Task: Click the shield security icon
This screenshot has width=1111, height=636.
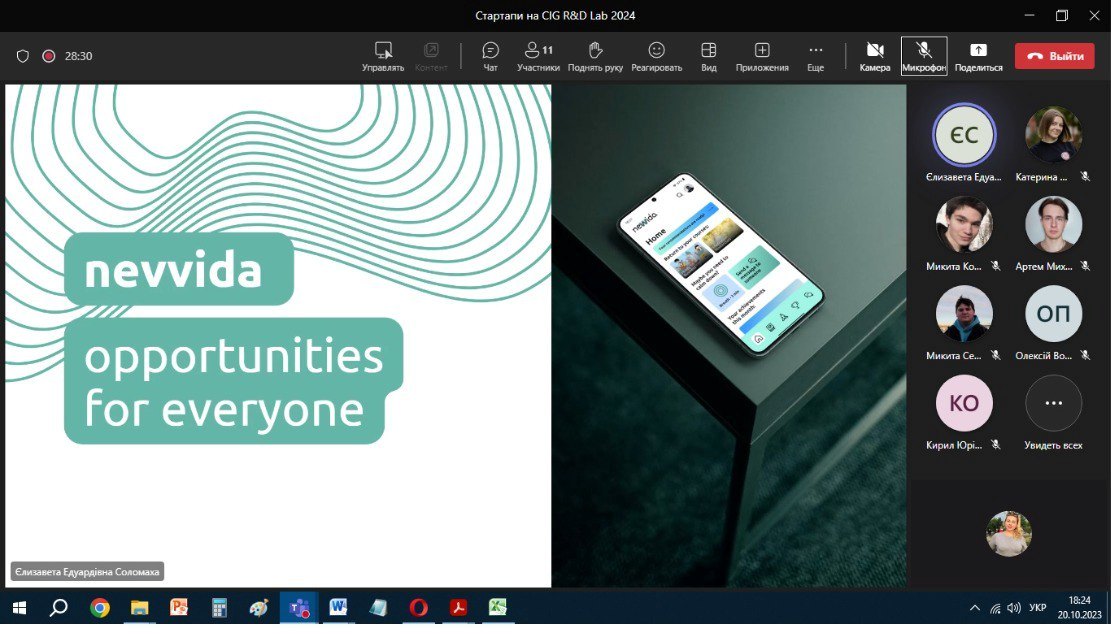Action: pos(23,56)
